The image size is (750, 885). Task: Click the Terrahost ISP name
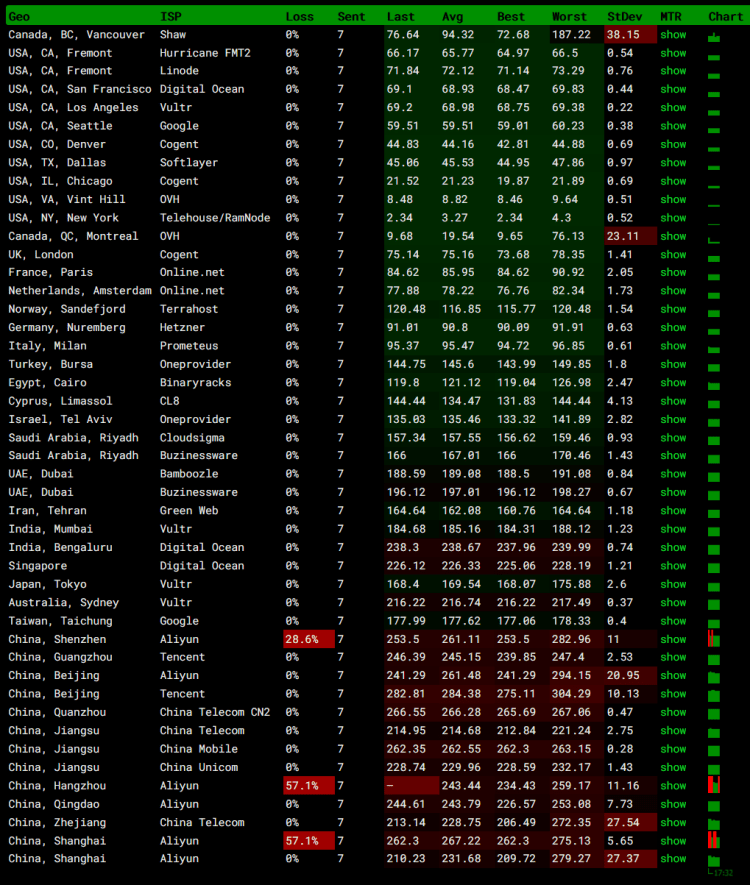[x=189, y=309]
